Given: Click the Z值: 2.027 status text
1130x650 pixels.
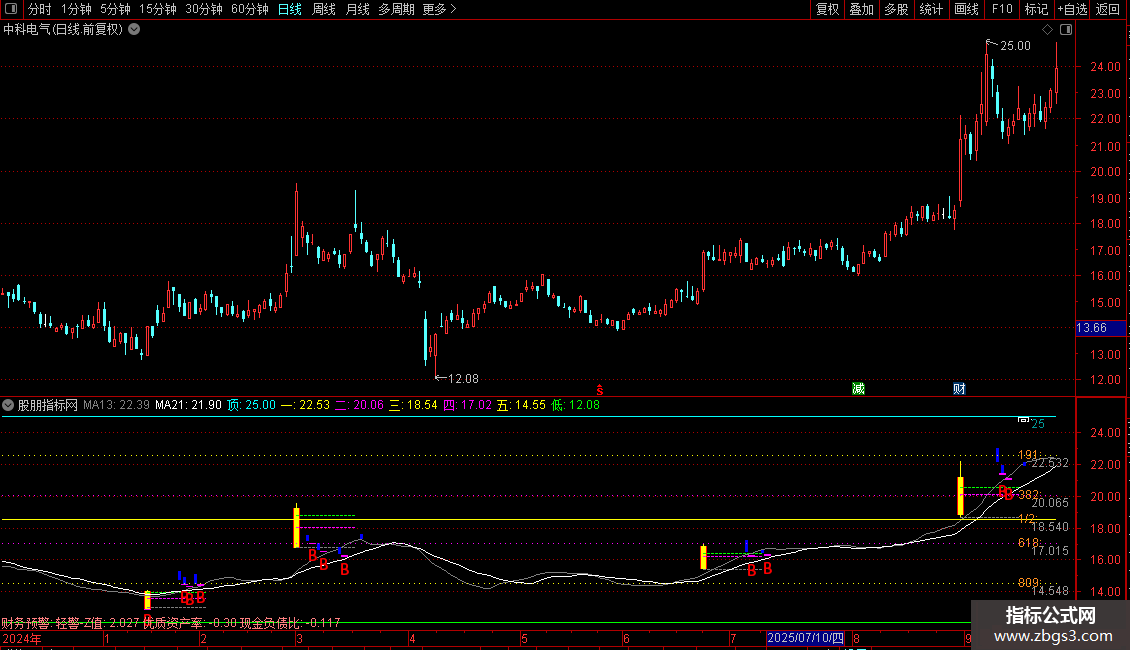Looking at the screenshot, I should click(112, 623).
